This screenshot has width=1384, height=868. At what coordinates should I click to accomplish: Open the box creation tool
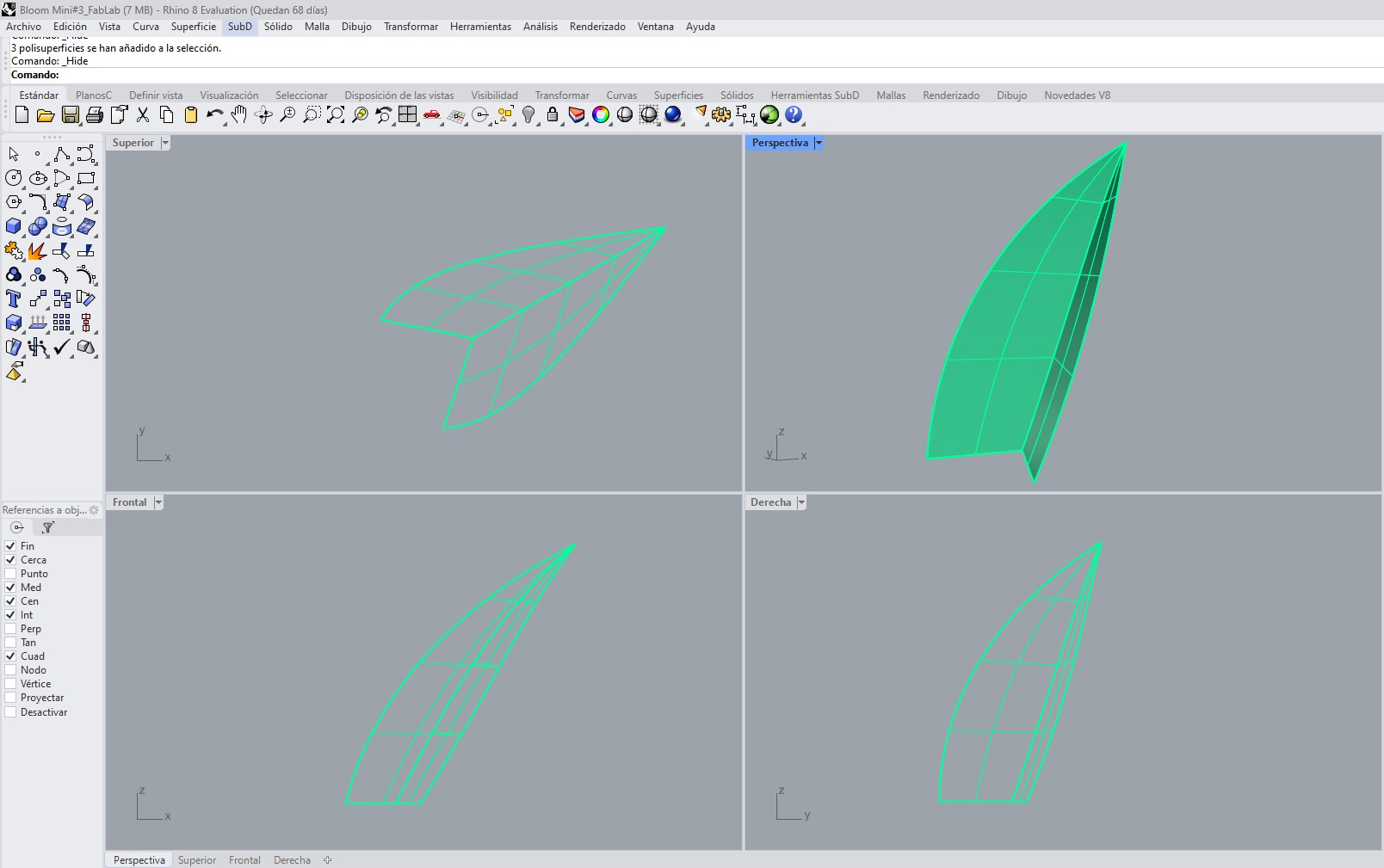coord(14,225)
